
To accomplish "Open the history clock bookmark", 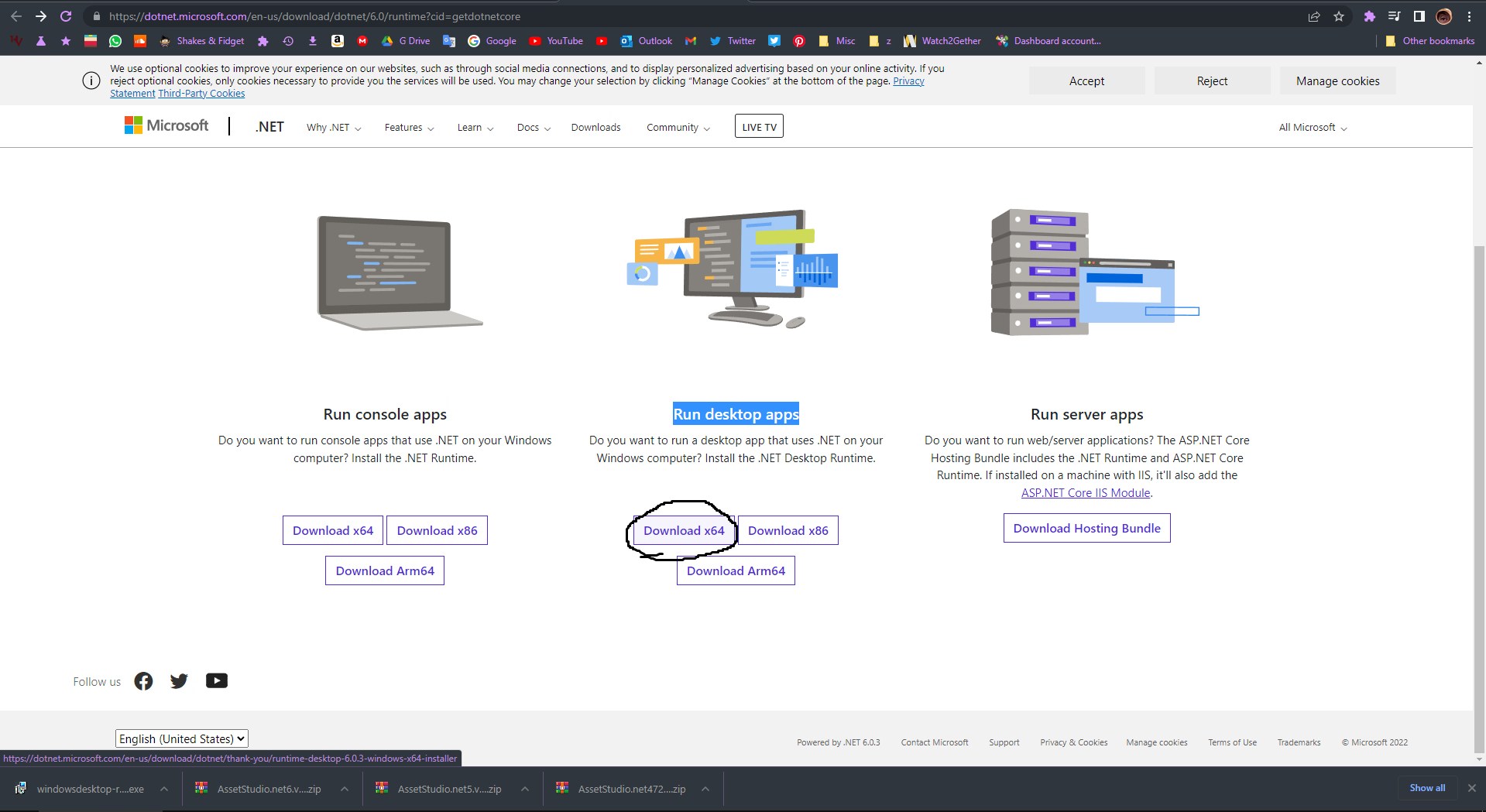I will click(288, 41).
